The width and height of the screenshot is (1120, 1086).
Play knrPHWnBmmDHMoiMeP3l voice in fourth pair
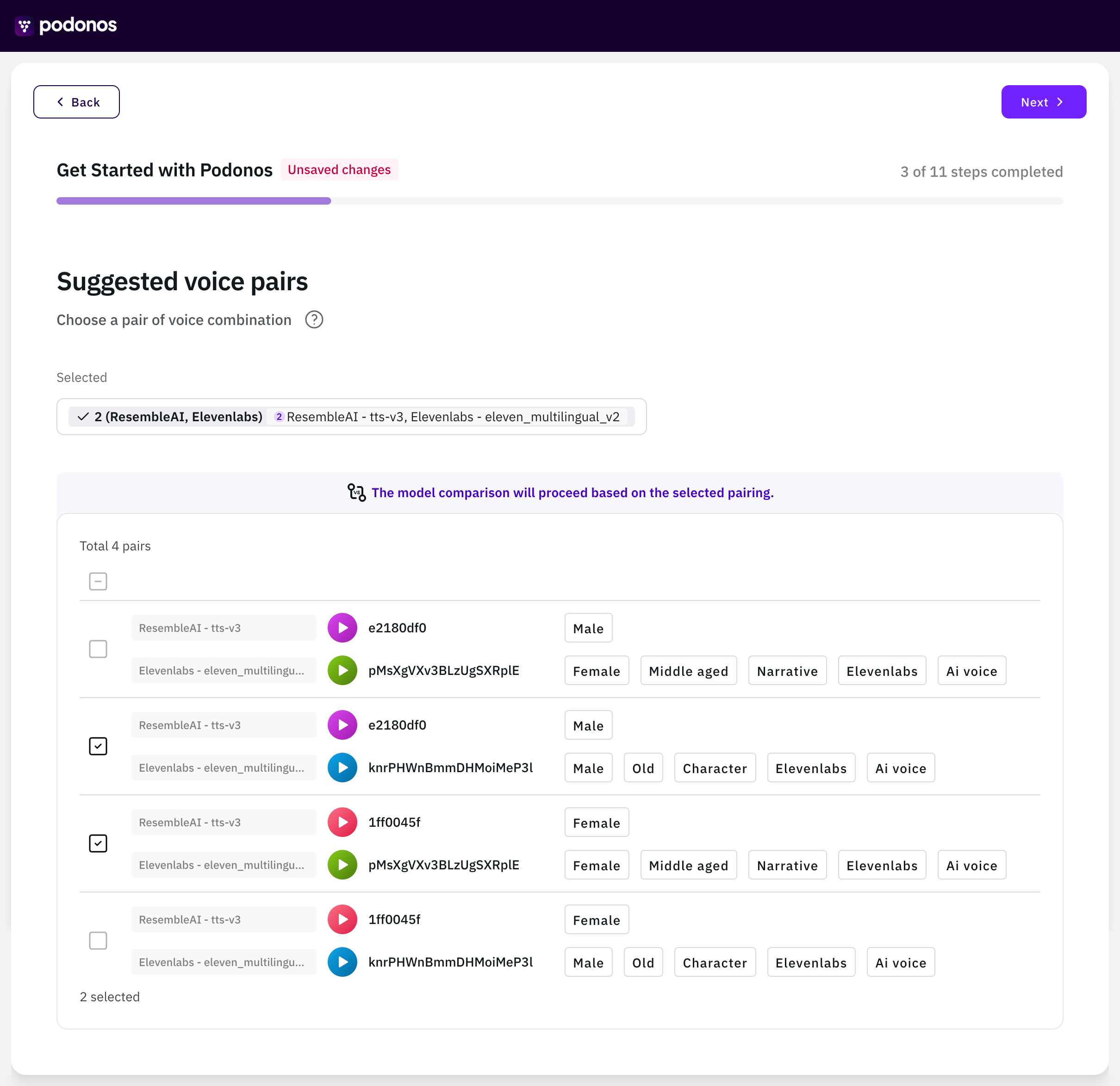342,962
